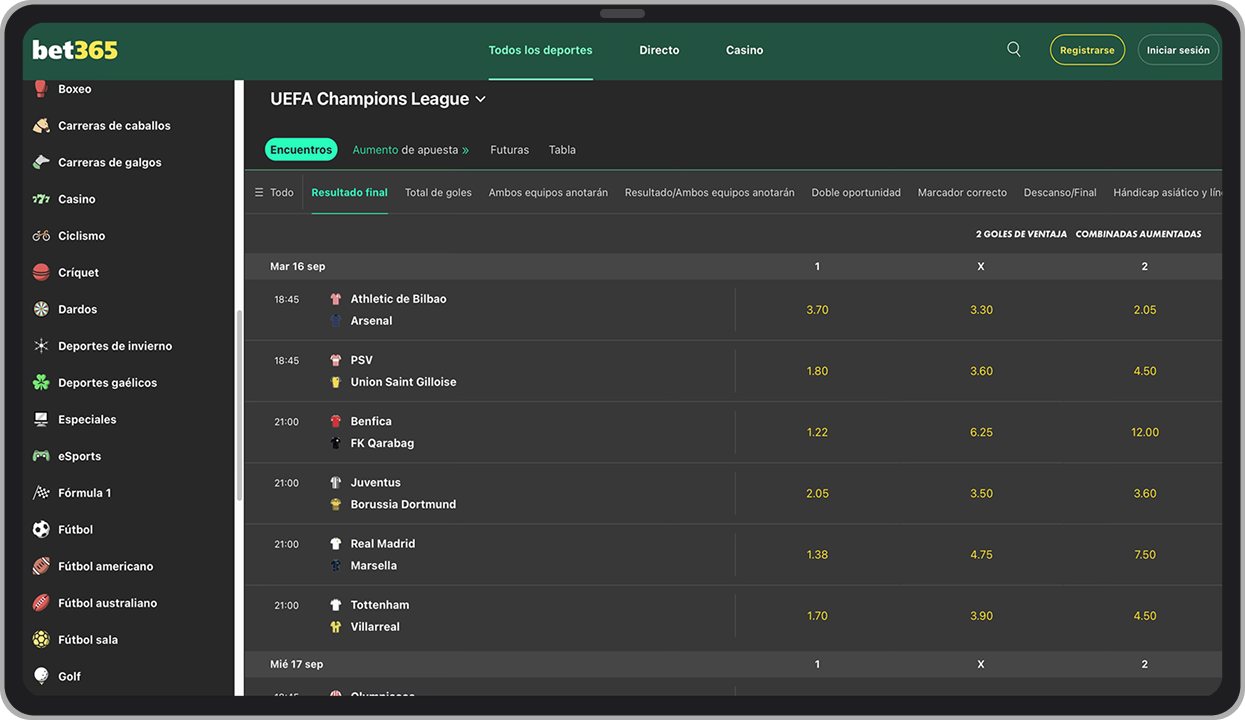Open Todos los deportes tab
This screenshot has height=720, width=1245.
(x=540, y=50)
